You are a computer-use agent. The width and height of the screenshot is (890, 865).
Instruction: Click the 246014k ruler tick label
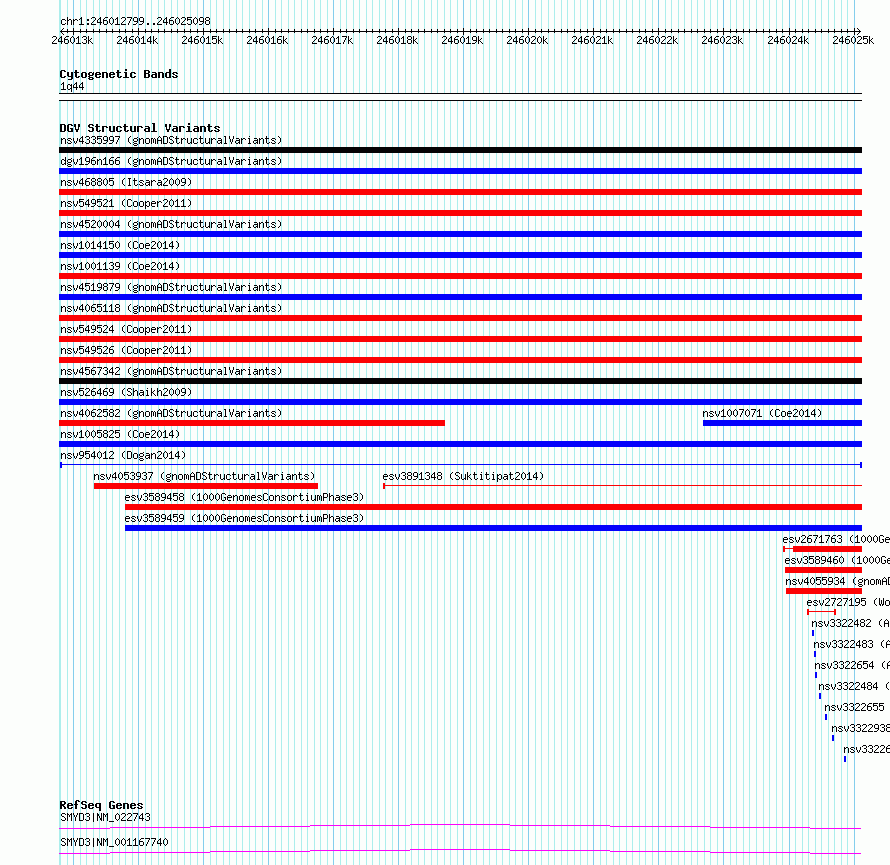[137, 40]
